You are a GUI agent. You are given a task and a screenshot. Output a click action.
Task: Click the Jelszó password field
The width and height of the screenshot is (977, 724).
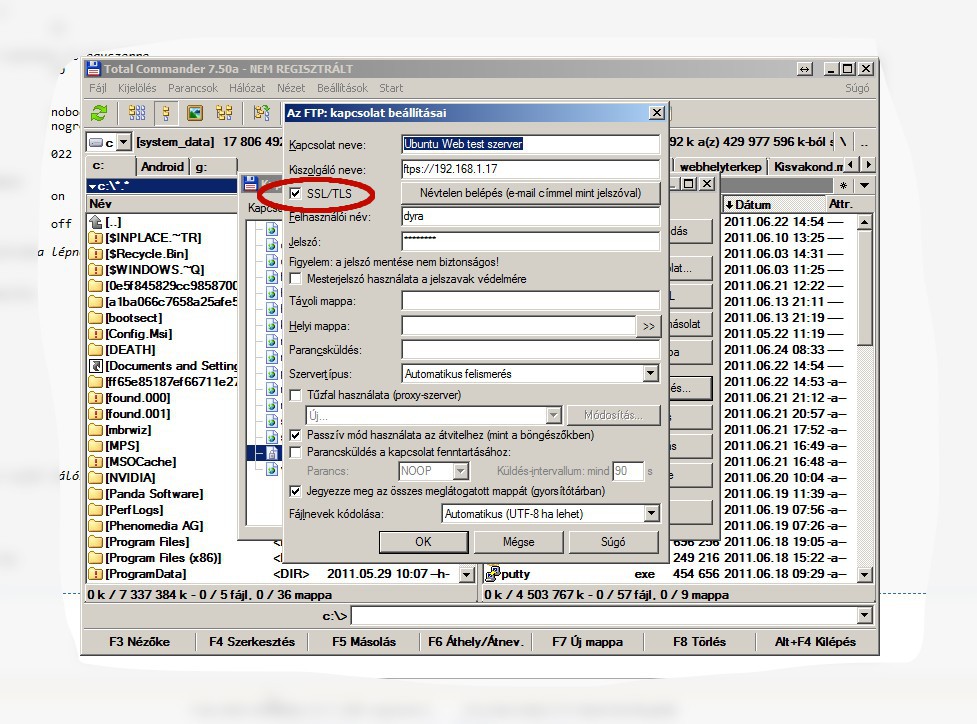pyautogui.click(x=530, y=241)
